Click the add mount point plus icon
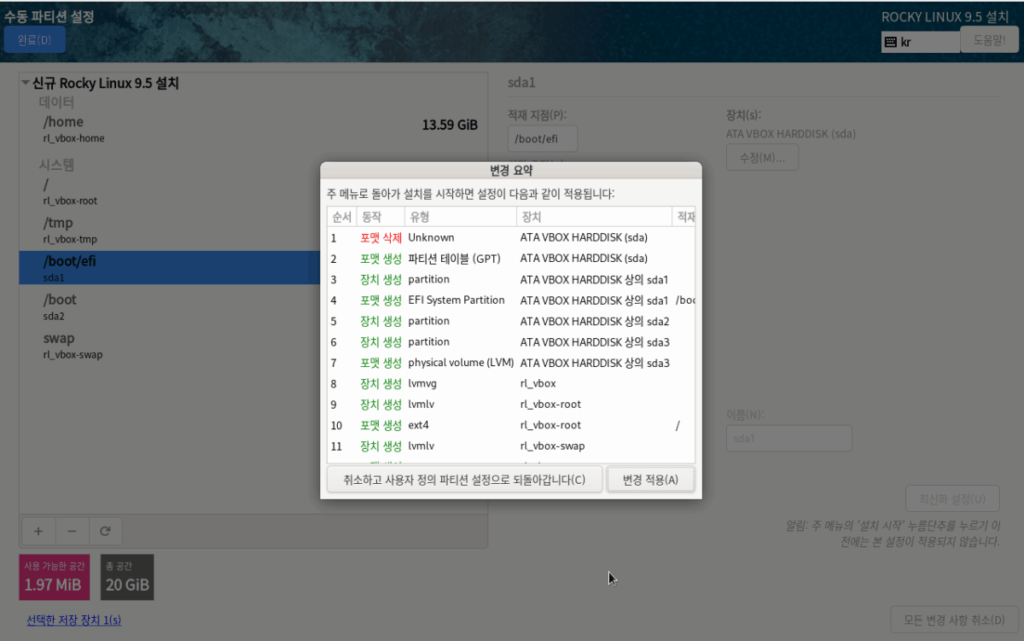 coord(39,531)
